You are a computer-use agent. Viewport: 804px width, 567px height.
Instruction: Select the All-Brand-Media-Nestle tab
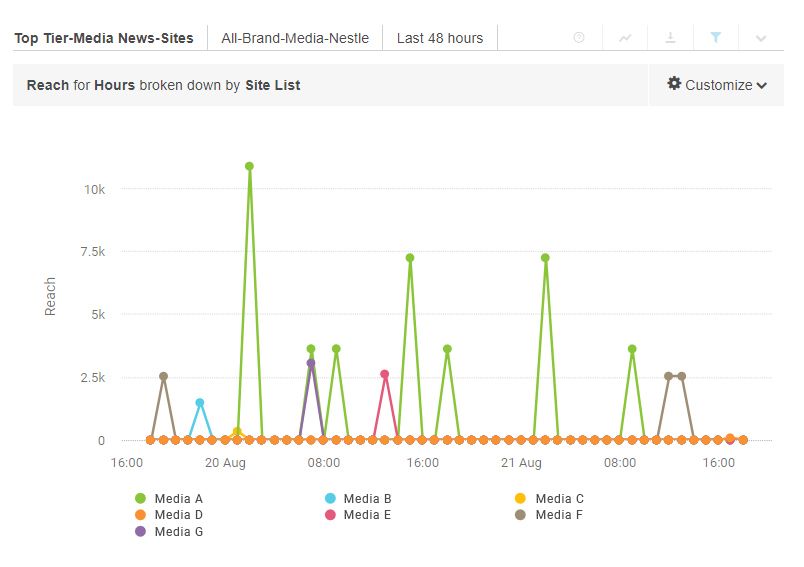coord(295,38)
